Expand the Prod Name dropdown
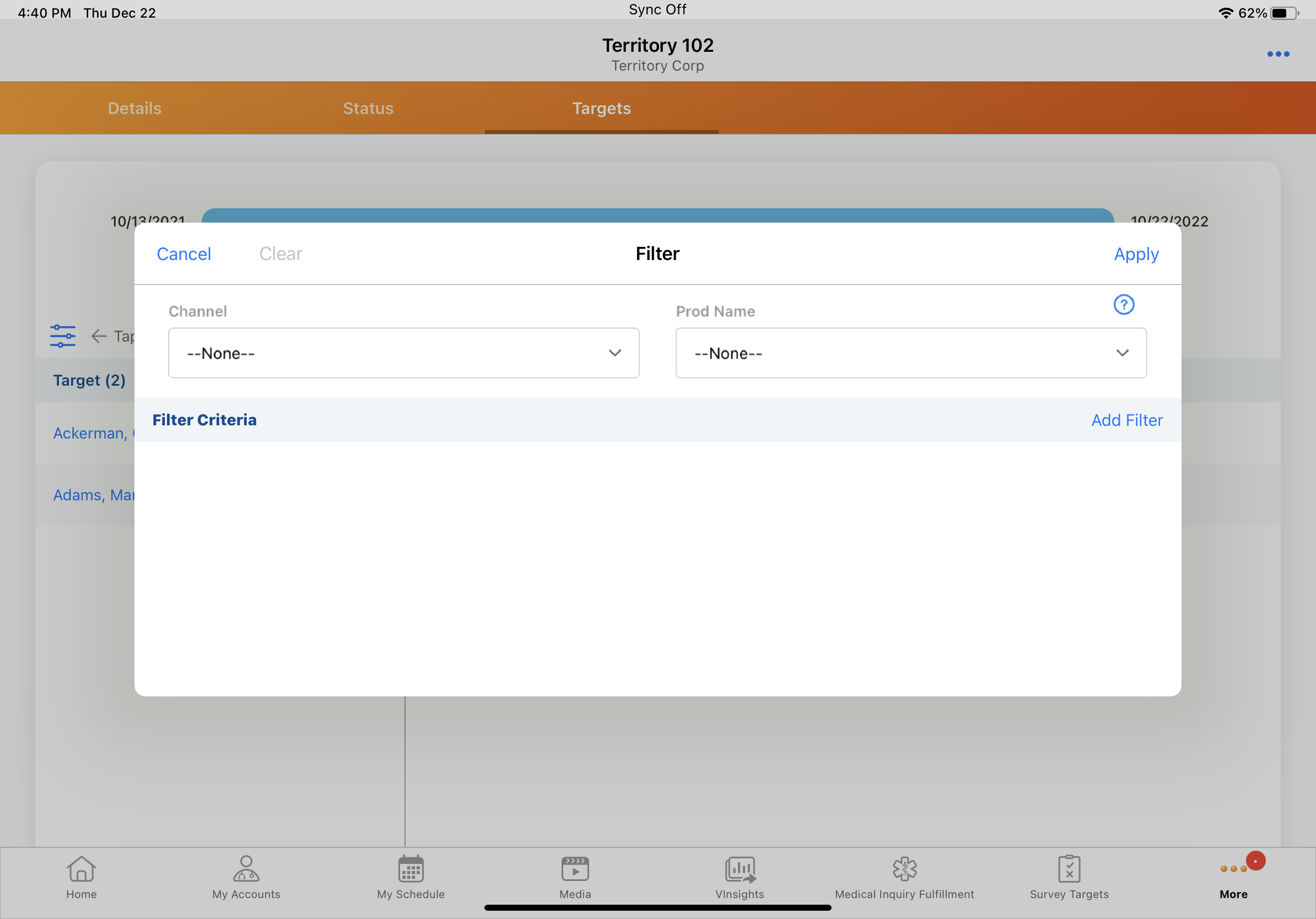This screenshot has height=919, width=1316. [x=911, y=353]
